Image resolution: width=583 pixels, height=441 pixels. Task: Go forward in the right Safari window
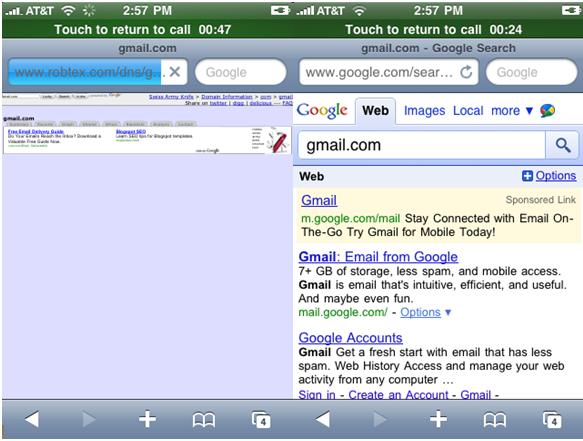(x=380, y=419)
